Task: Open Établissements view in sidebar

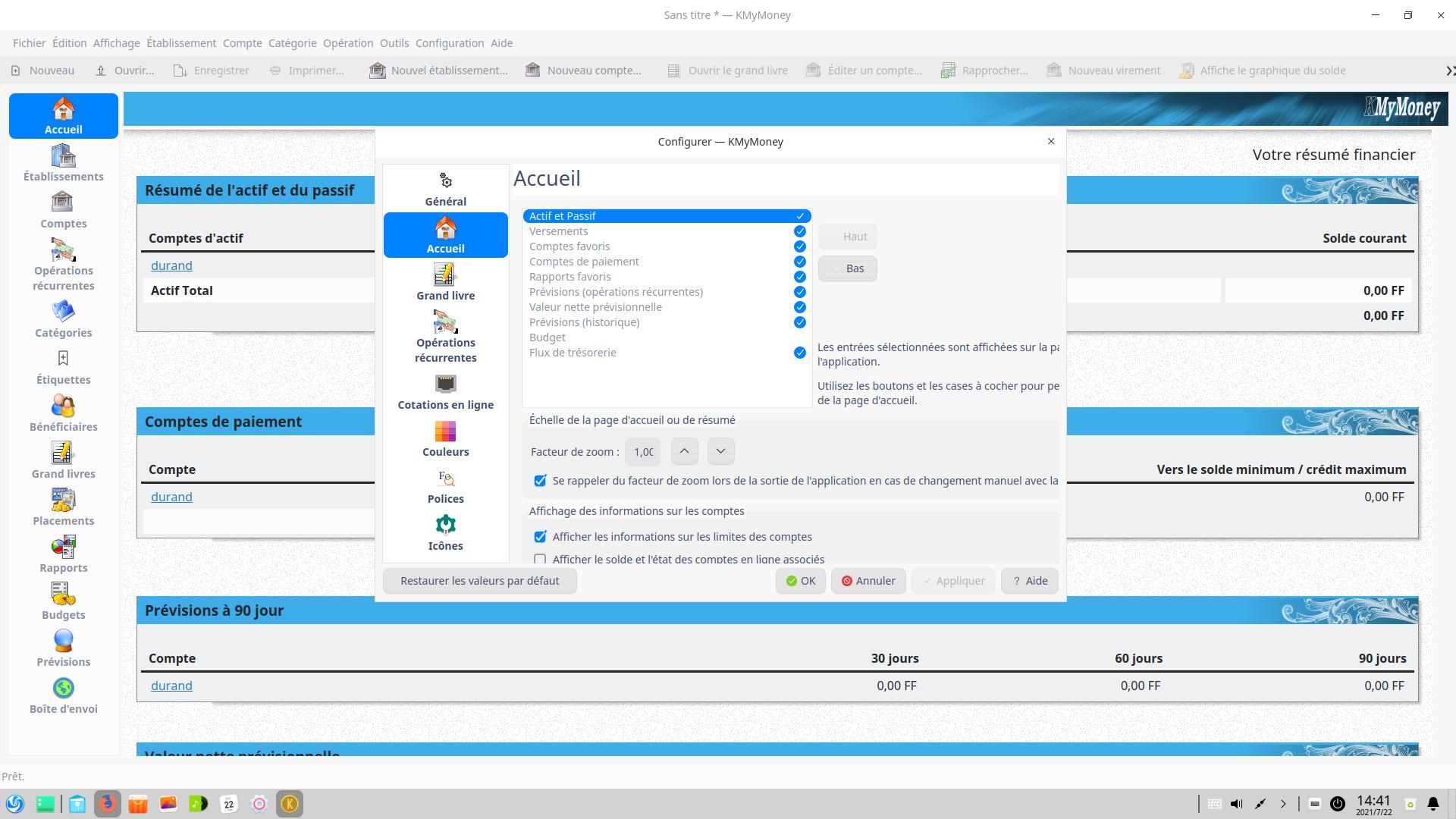Action: pyautogui.click(x=64, y=163)
